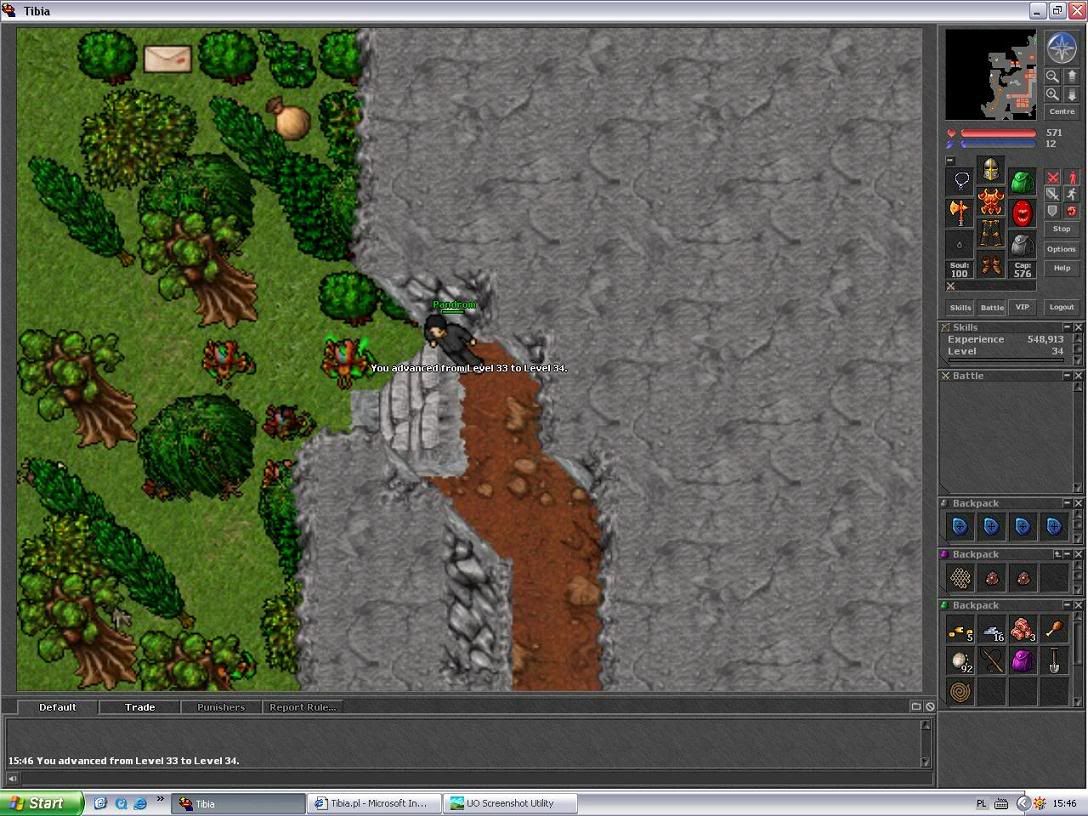Open the Help button
Screen dimensions: 1088x816
(x=1062, y=268)
